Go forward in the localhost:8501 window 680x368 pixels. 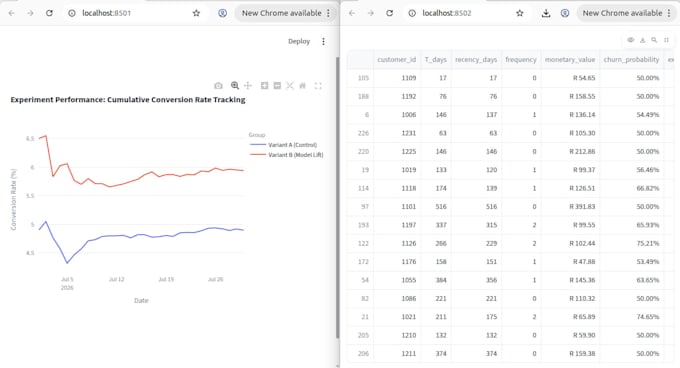point(30,13)
